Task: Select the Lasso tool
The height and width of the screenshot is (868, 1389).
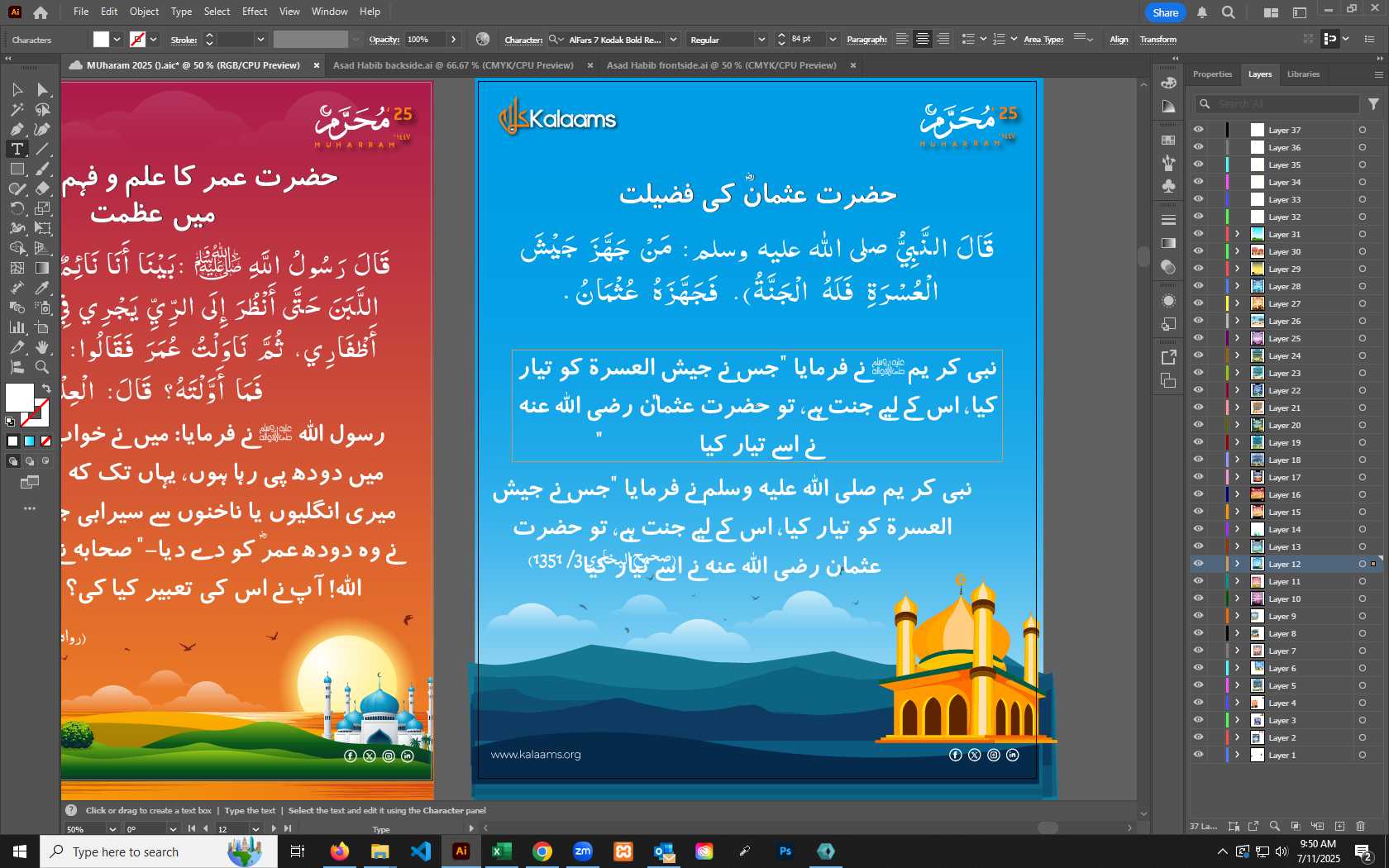Action: click(x=43, y=109)
